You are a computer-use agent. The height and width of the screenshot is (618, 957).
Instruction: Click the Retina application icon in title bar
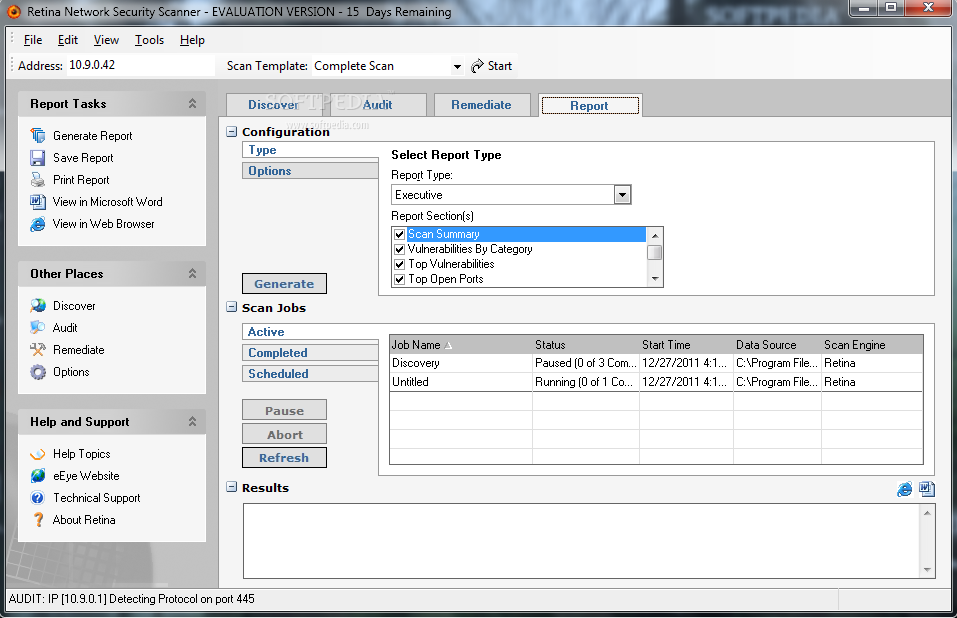(13, 12)
